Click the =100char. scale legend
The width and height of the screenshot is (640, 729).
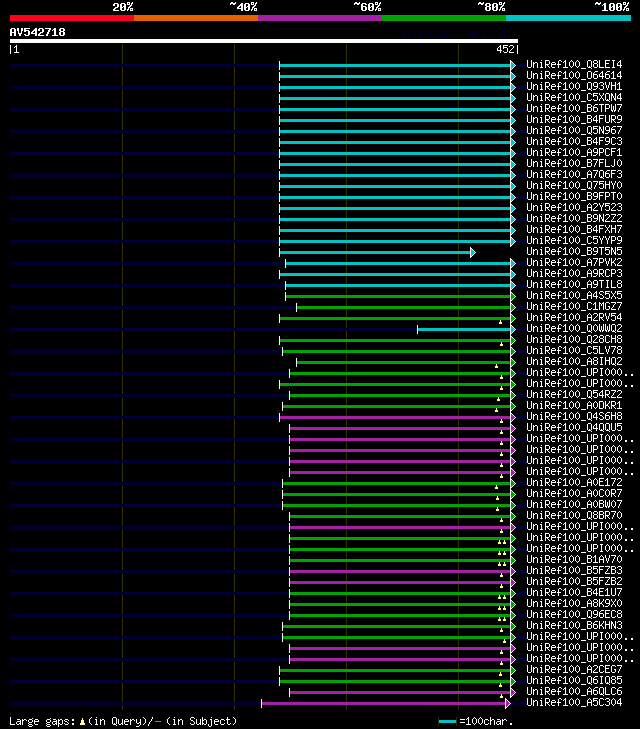coord(476,722)
